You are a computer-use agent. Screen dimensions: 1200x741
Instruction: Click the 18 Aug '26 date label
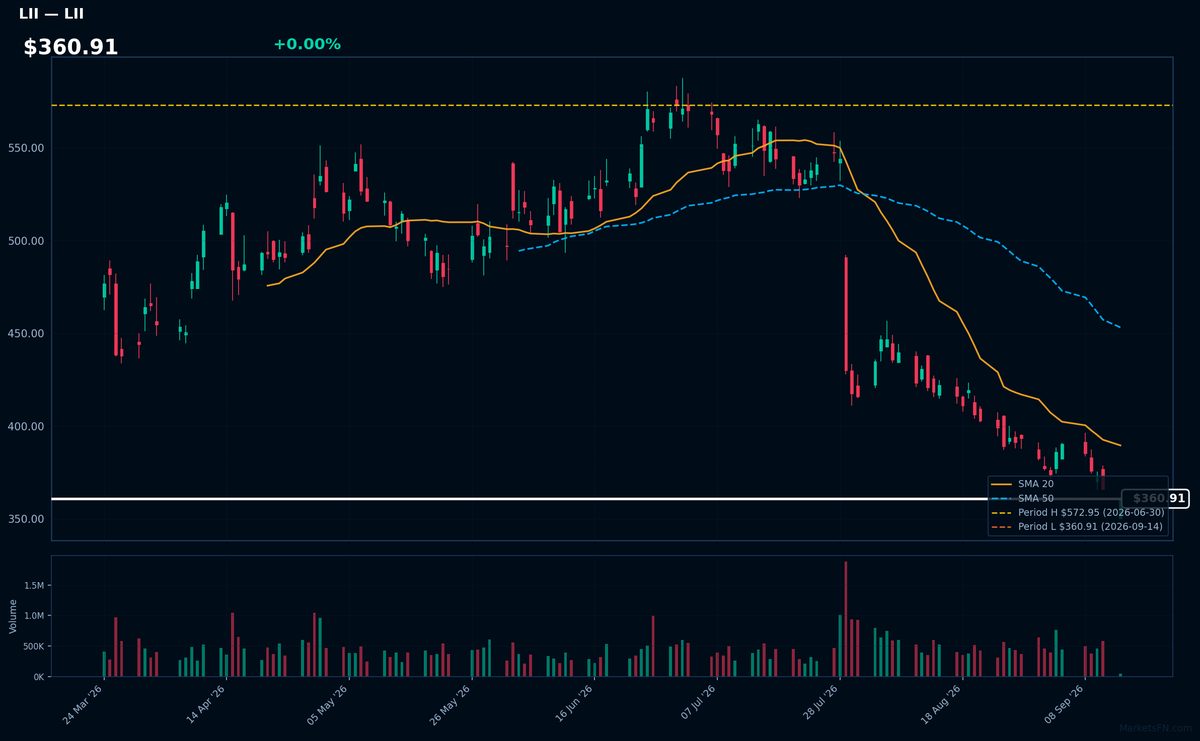coord(940,704)
